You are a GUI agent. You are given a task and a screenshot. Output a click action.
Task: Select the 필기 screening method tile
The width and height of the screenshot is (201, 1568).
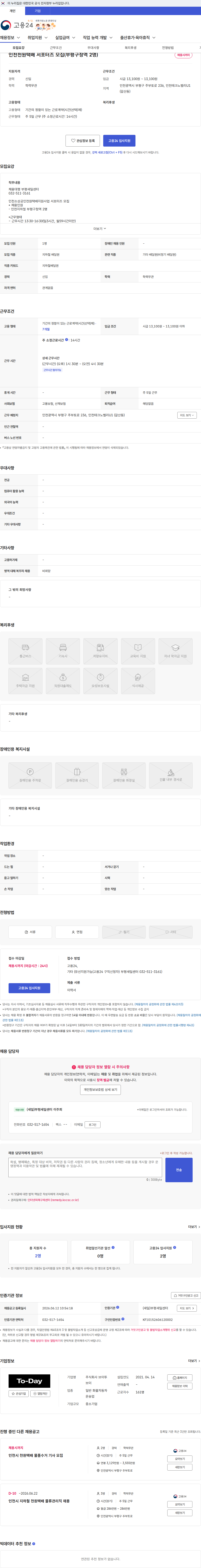coord(124,932)
